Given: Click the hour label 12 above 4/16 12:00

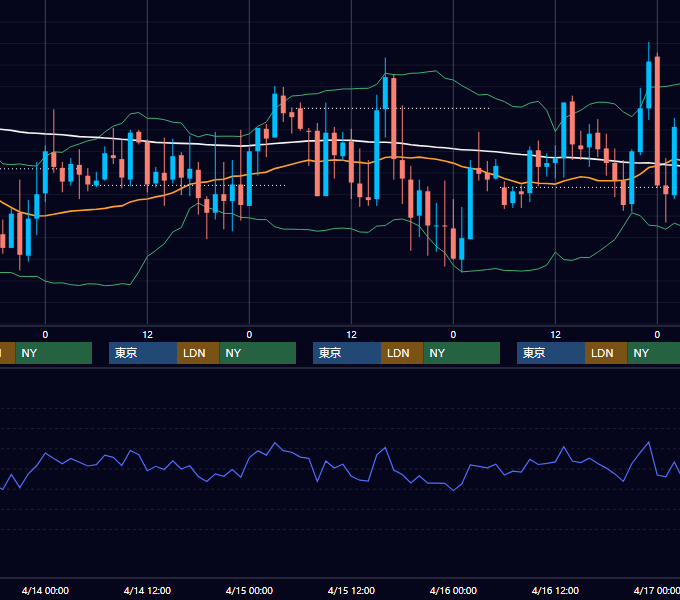Looking at the screenshot, I should click(555, 335).
